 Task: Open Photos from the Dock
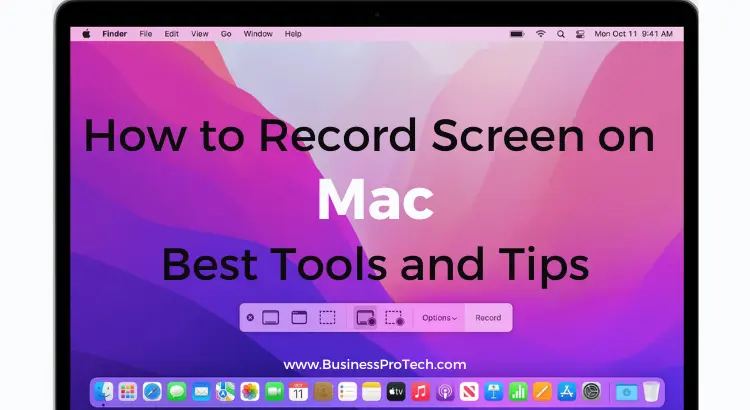tap(250, 392)
